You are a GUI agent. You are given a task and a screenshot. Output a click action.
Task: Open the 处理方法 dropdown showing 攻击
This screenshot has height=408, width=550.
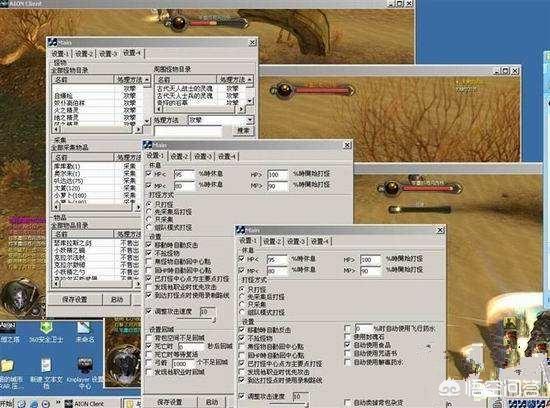click(221, 120)
